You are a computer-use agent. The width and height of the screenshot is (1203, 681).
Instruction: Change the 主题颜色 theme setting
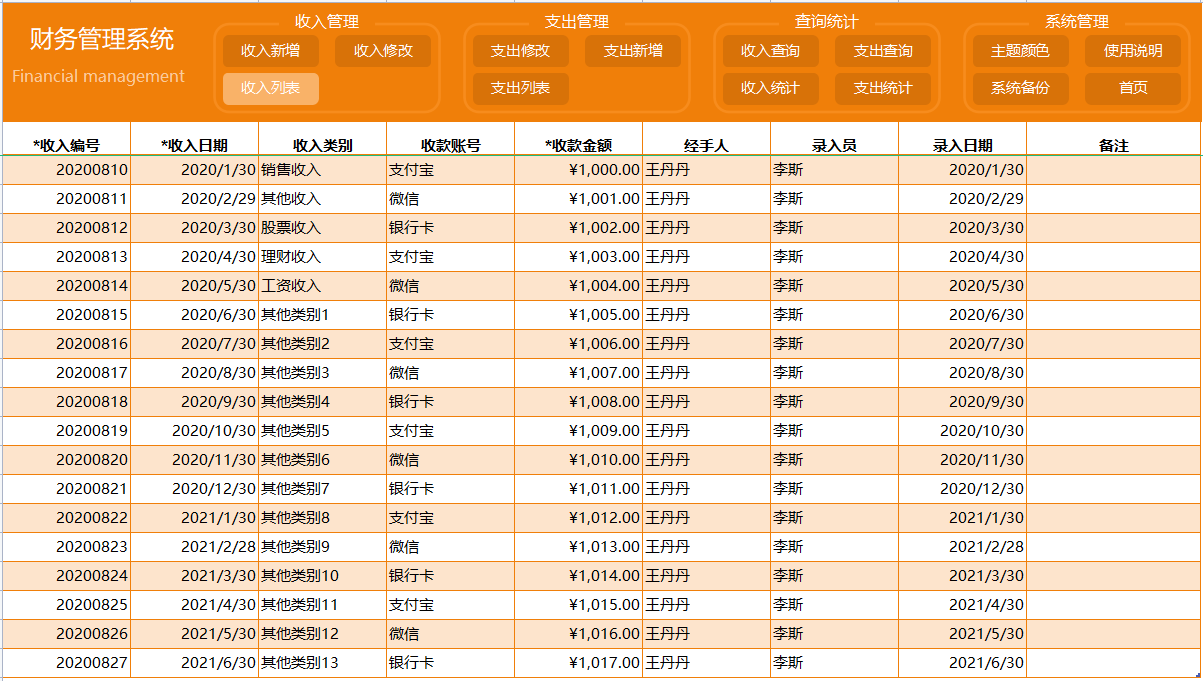pyautogui.click(x=1020, y=51)
